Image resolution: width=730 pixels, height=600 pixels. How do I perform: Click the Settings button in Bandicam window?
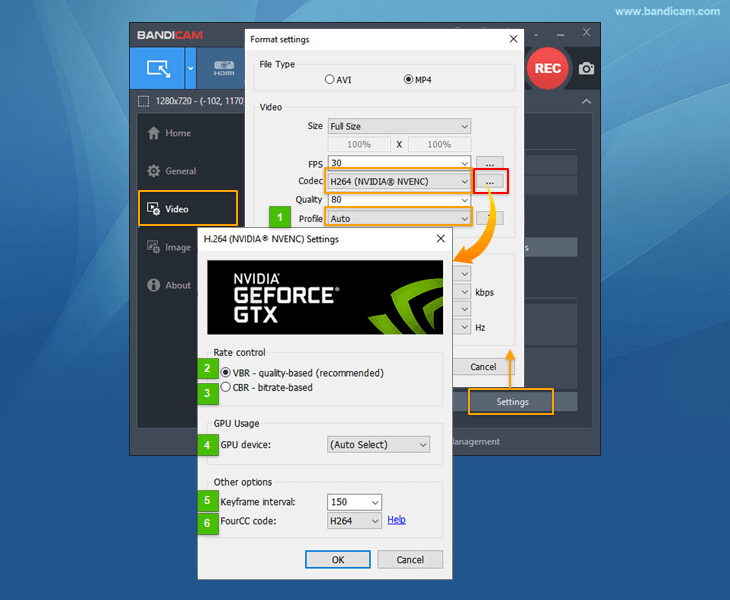tap(511, 402)
